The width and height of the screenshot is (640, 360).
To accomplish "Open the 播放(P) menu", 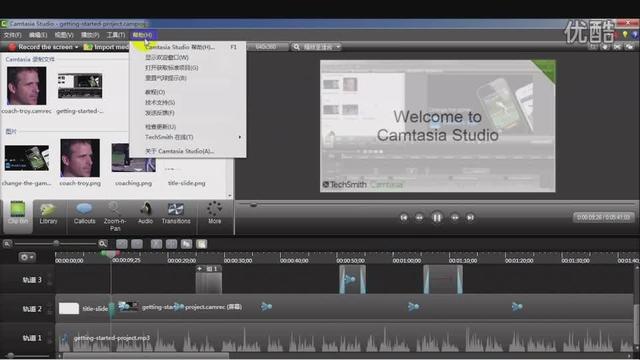I will 90,35.
